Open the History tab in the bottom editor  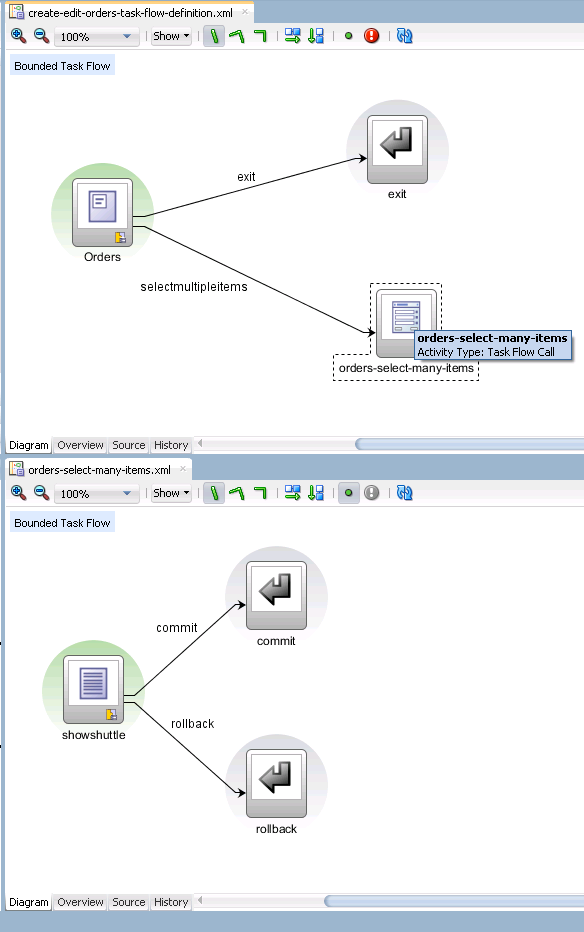(171, 902)
